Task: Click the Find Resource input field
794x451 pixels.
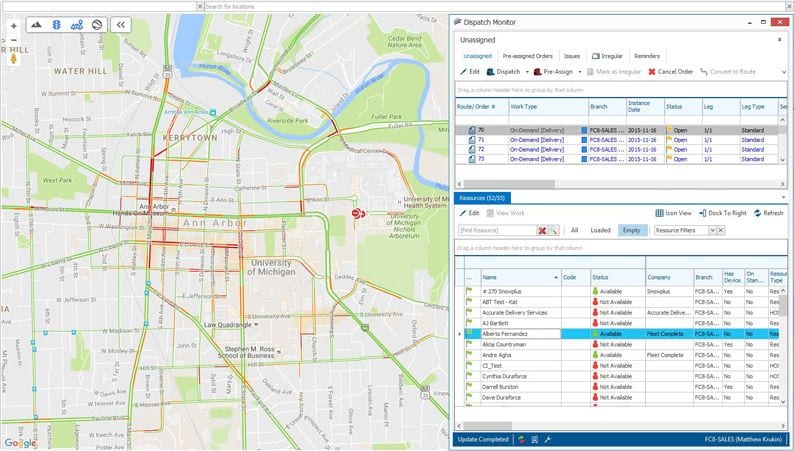Action: (x=497, y=230)
